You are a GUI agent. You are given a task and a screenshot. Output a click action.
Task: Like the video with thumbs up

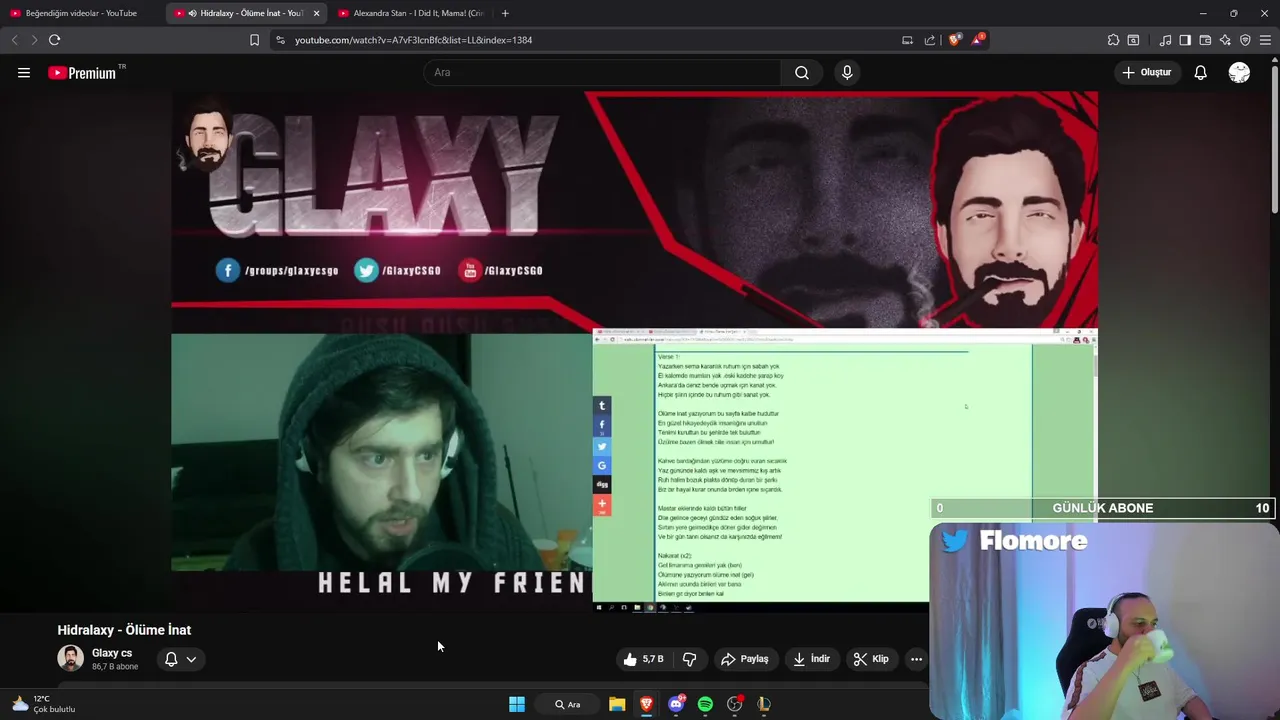click(x=643, y=659)
